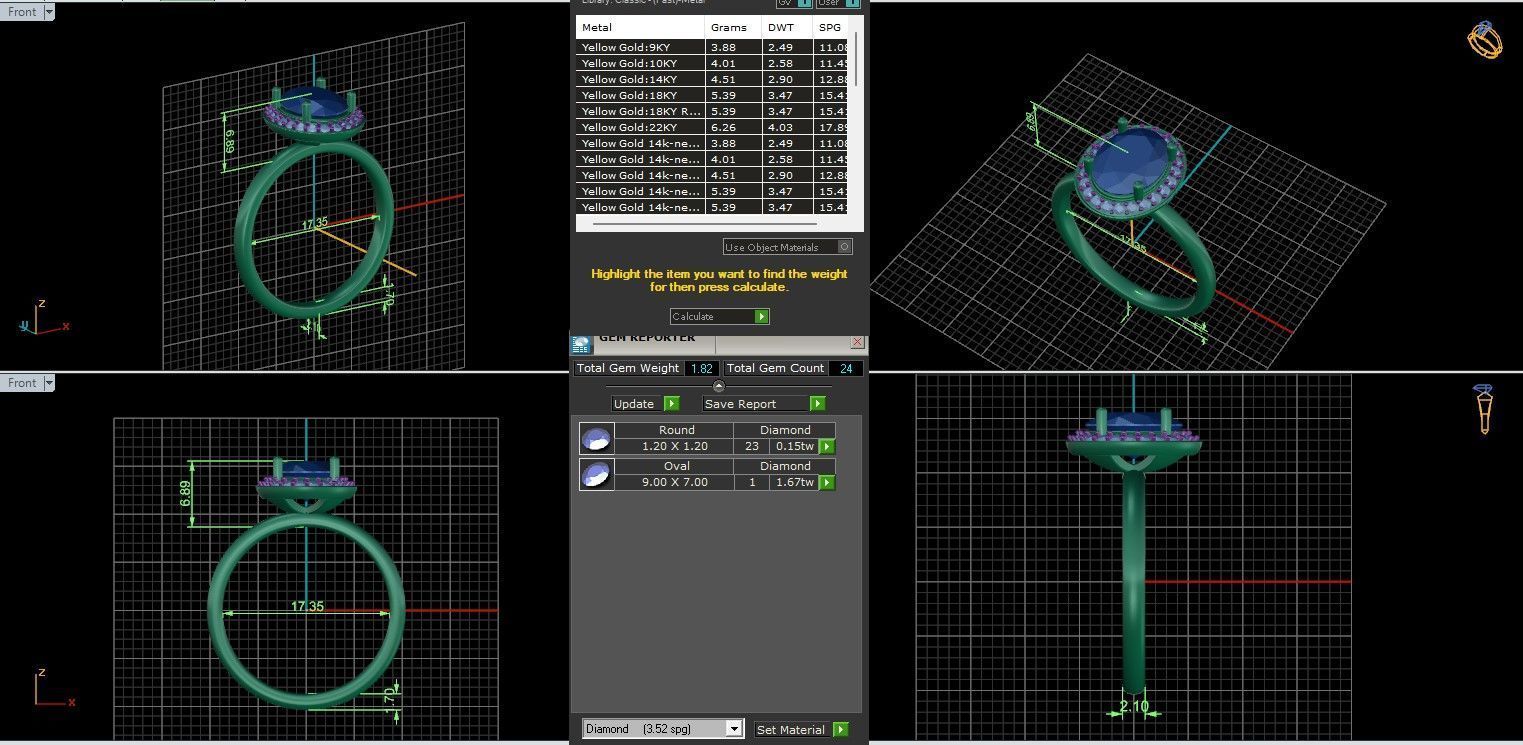Screen dimensions: 1523x745
Task: Close the Gem Reporter panel
Action: (x=857, y=342)
